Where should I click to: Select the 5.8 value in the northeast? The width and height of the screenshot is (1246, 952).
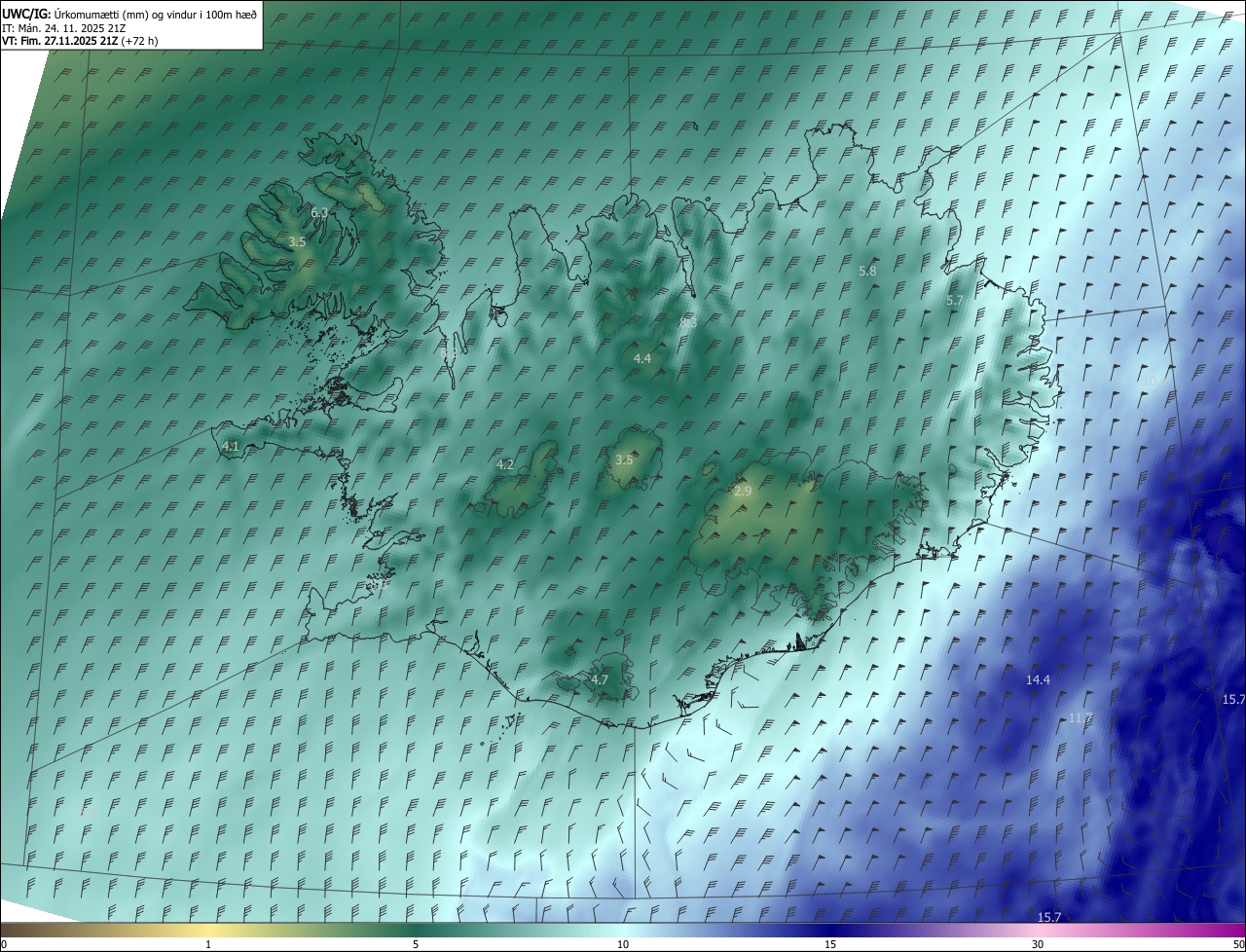868,271
